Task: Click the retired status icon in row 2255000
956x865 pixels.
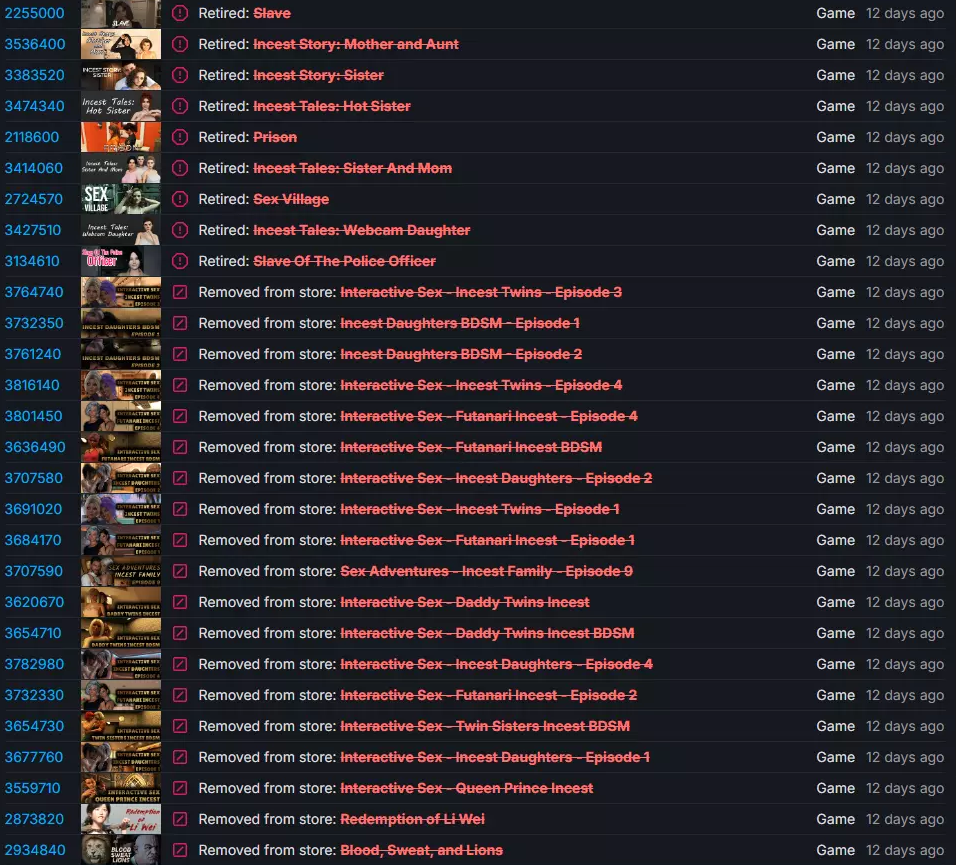Action: coord(180,13)
